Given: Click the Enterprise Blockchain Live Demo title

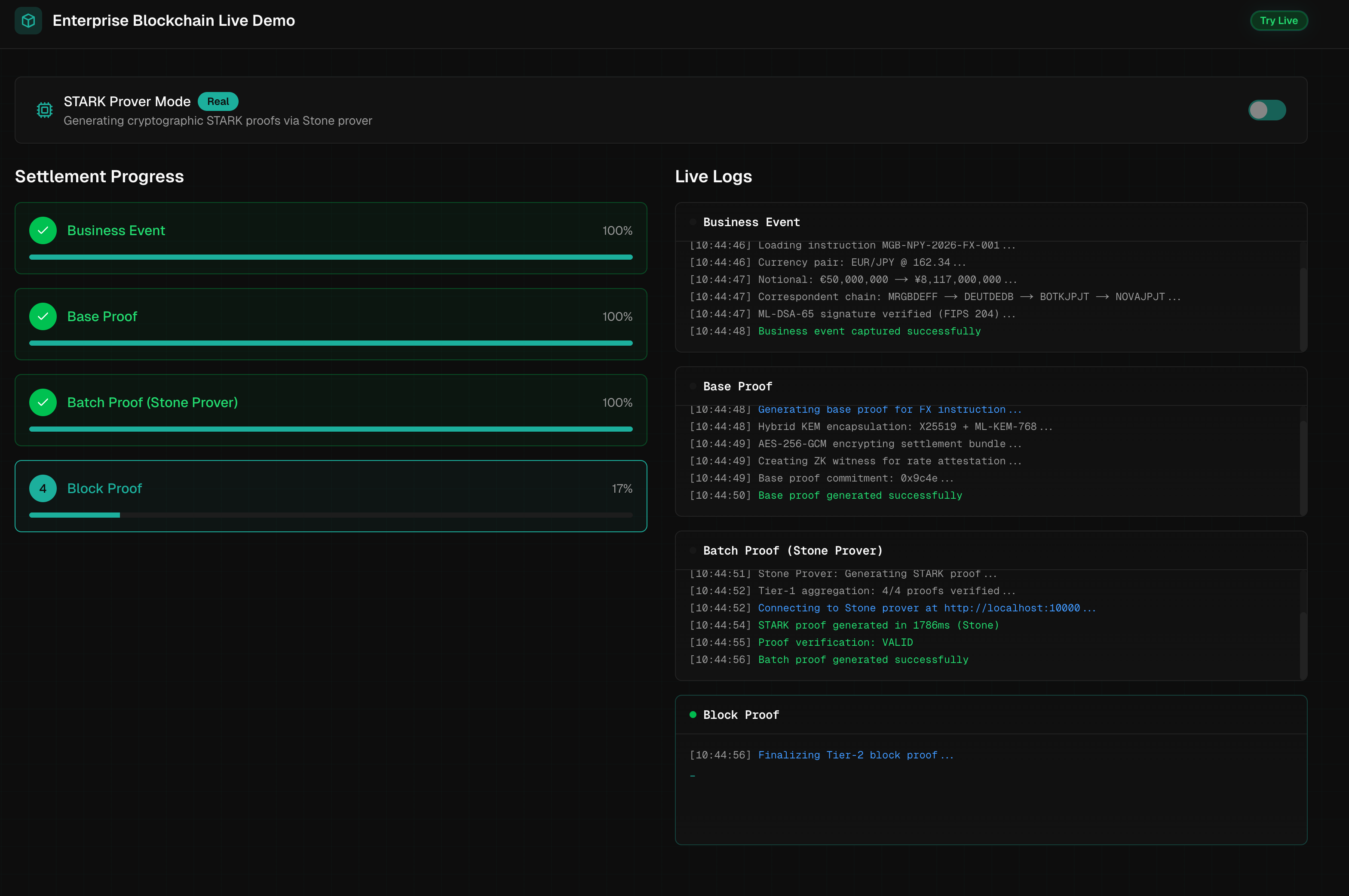Looking at the screenshot, I should click(174, 21).
